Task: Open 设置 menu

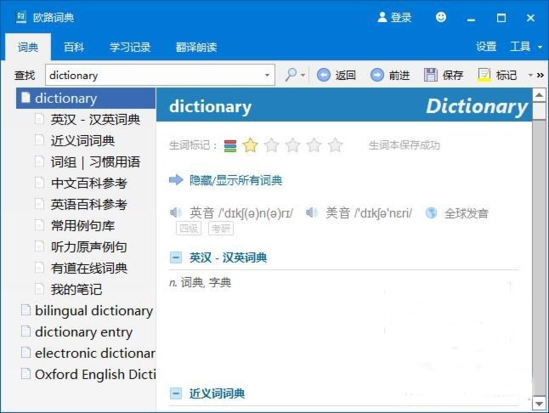Action: (486, 46)
